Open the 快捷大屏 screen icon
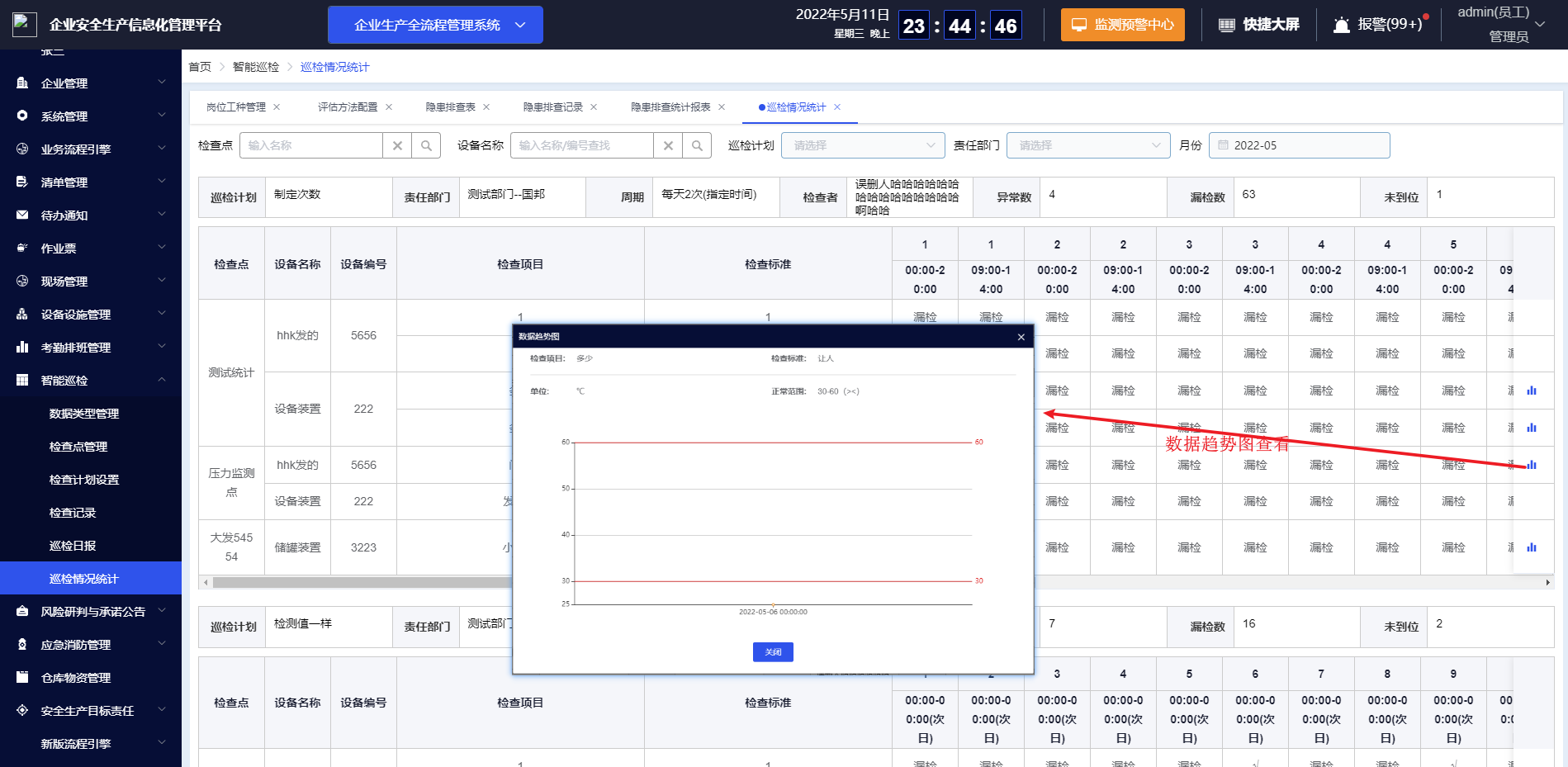 pos(1227,25)
